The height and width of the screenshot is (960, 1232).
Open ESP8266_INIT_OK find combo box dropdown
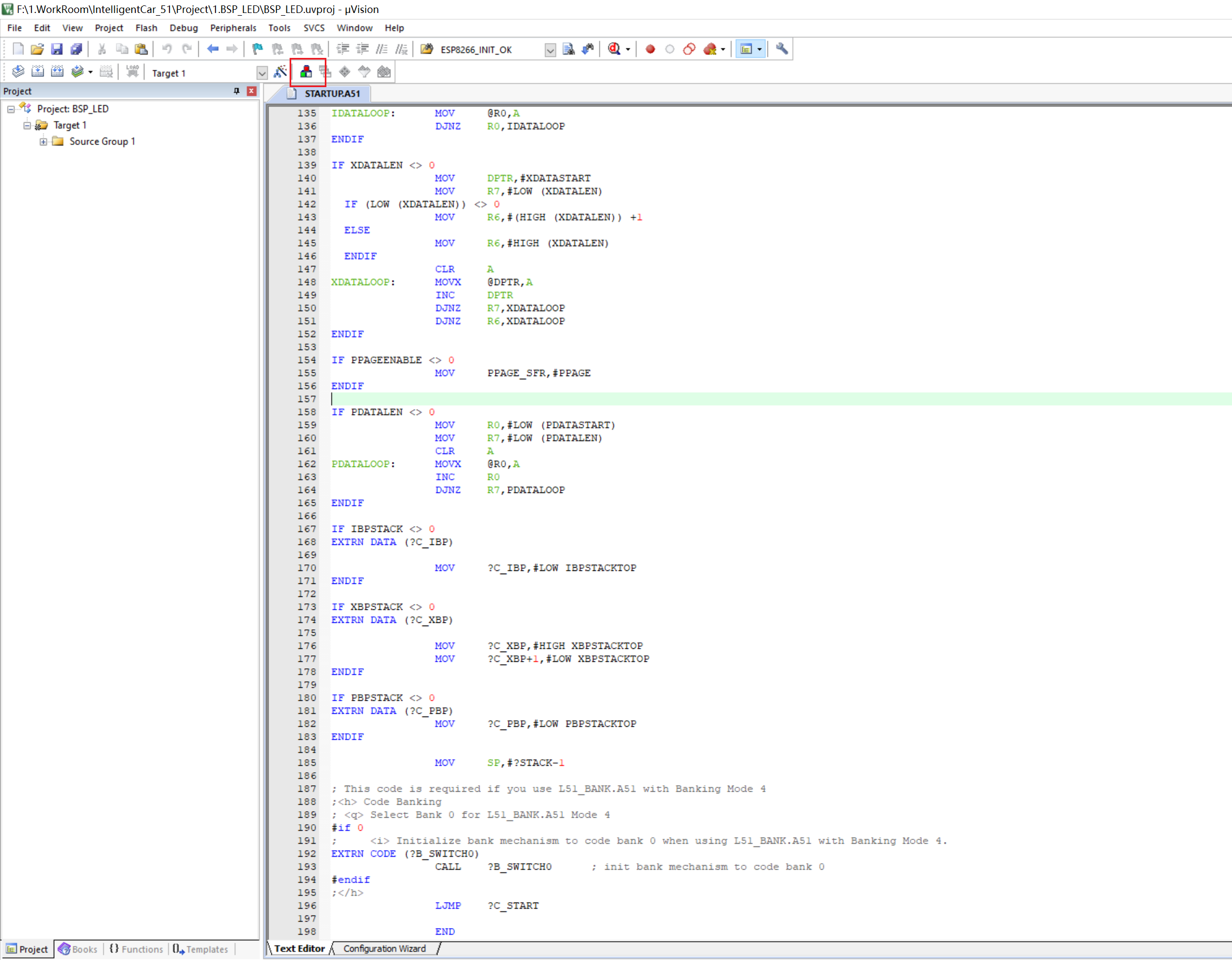pyautogui.click(x=551, y=50)
